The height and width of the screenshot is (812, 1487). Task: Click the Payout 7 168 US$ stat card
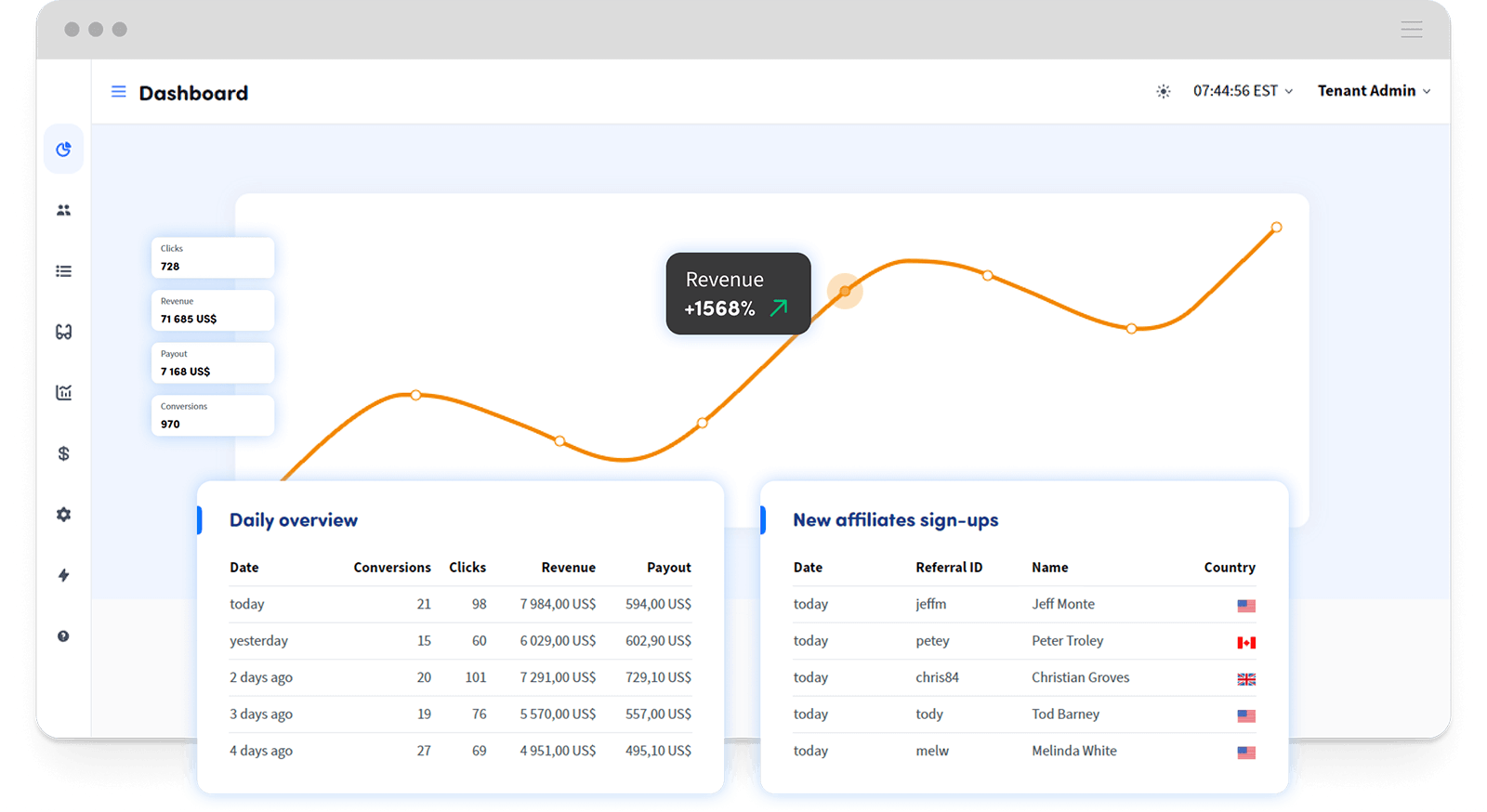click(213, 363)
